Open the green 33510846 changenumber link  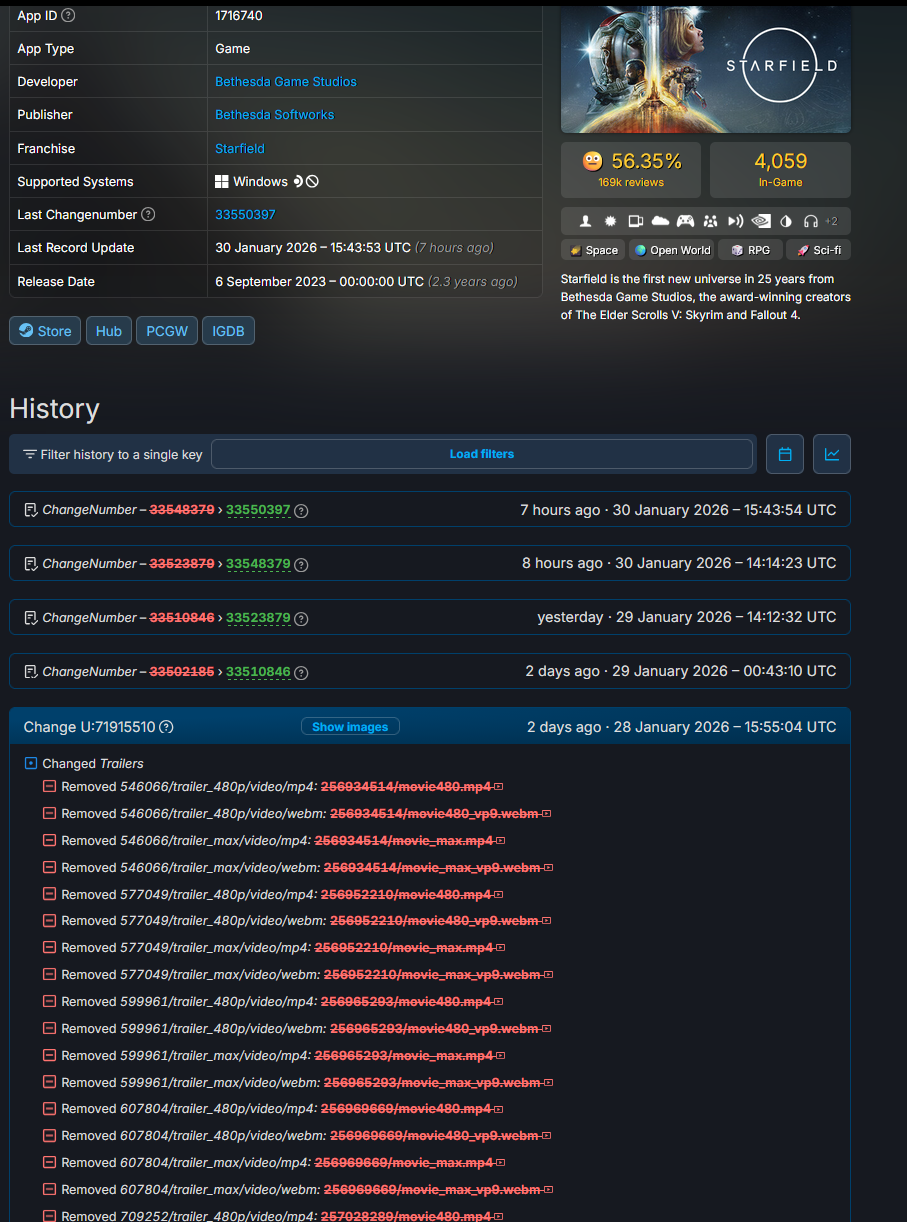click(x=258, y=672)
